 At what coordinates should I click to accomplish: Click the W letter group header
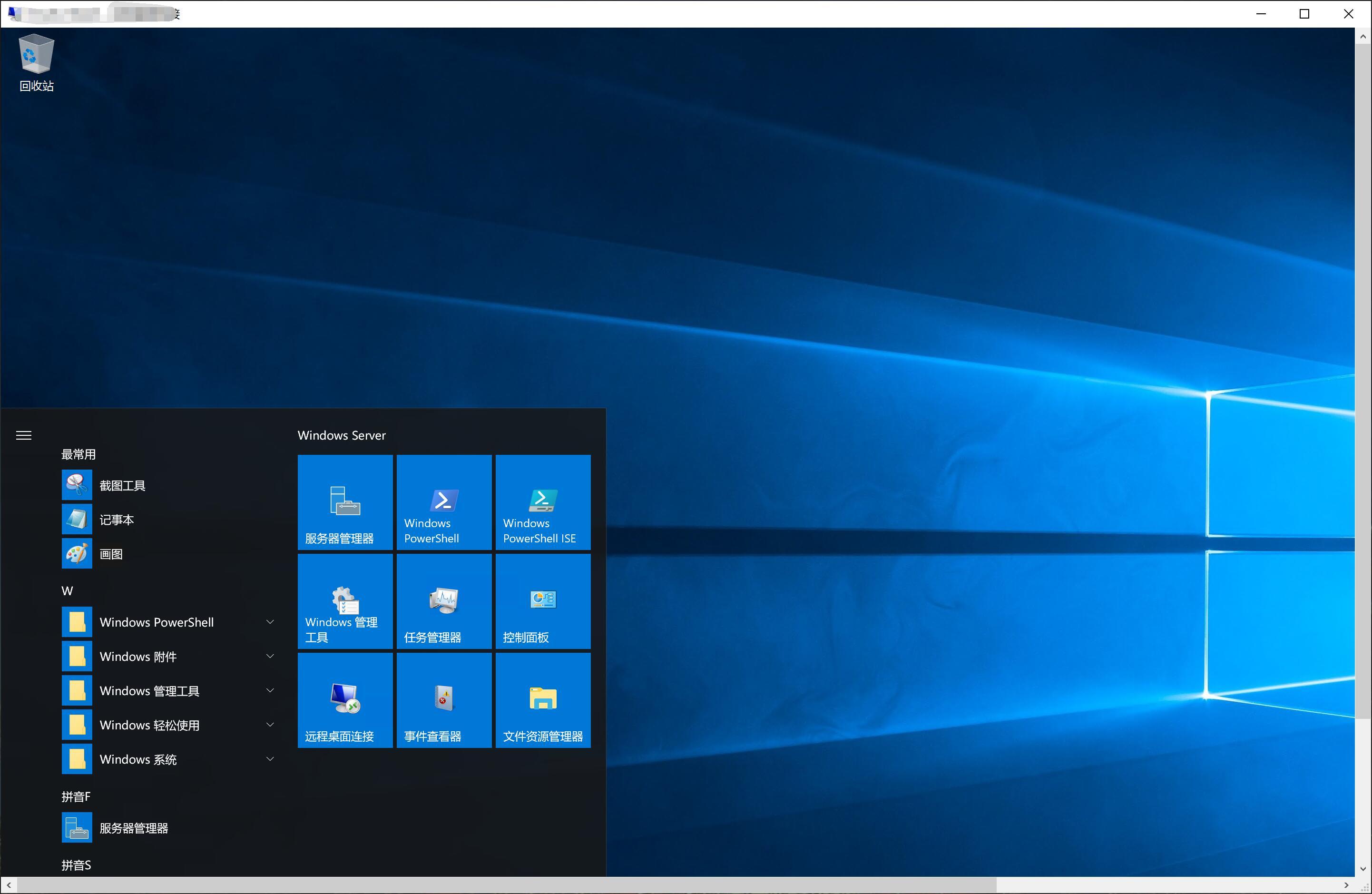click(67, 591)
